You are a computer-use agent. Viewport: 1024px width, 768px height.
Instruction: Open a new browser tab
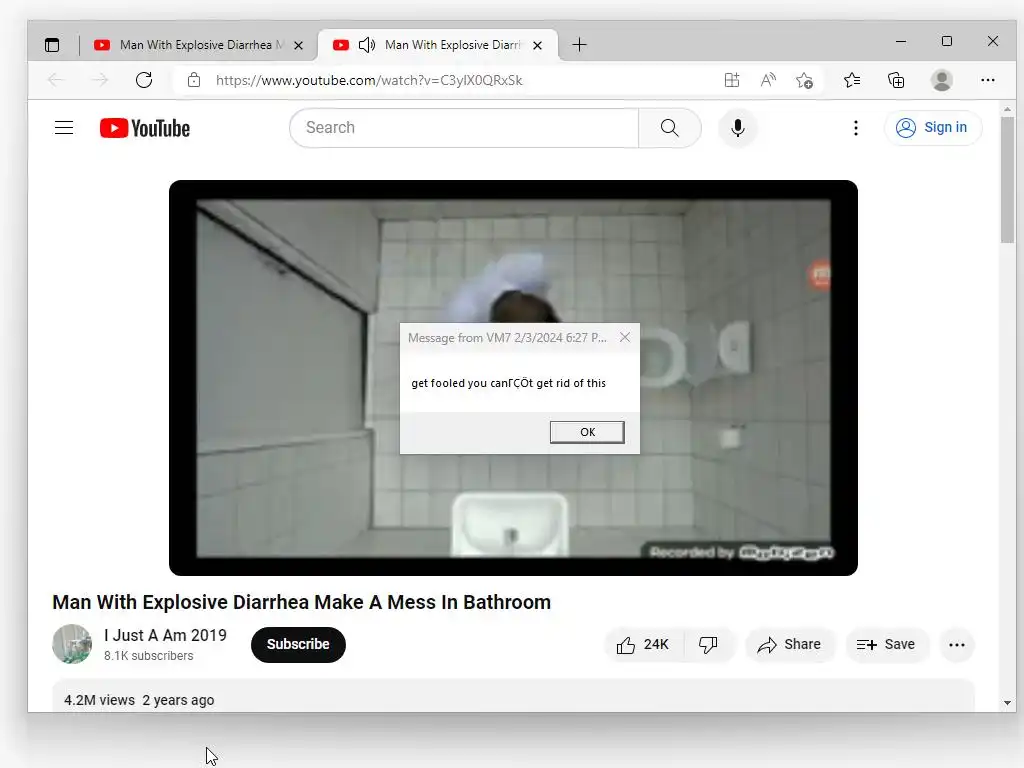point(579,44)
